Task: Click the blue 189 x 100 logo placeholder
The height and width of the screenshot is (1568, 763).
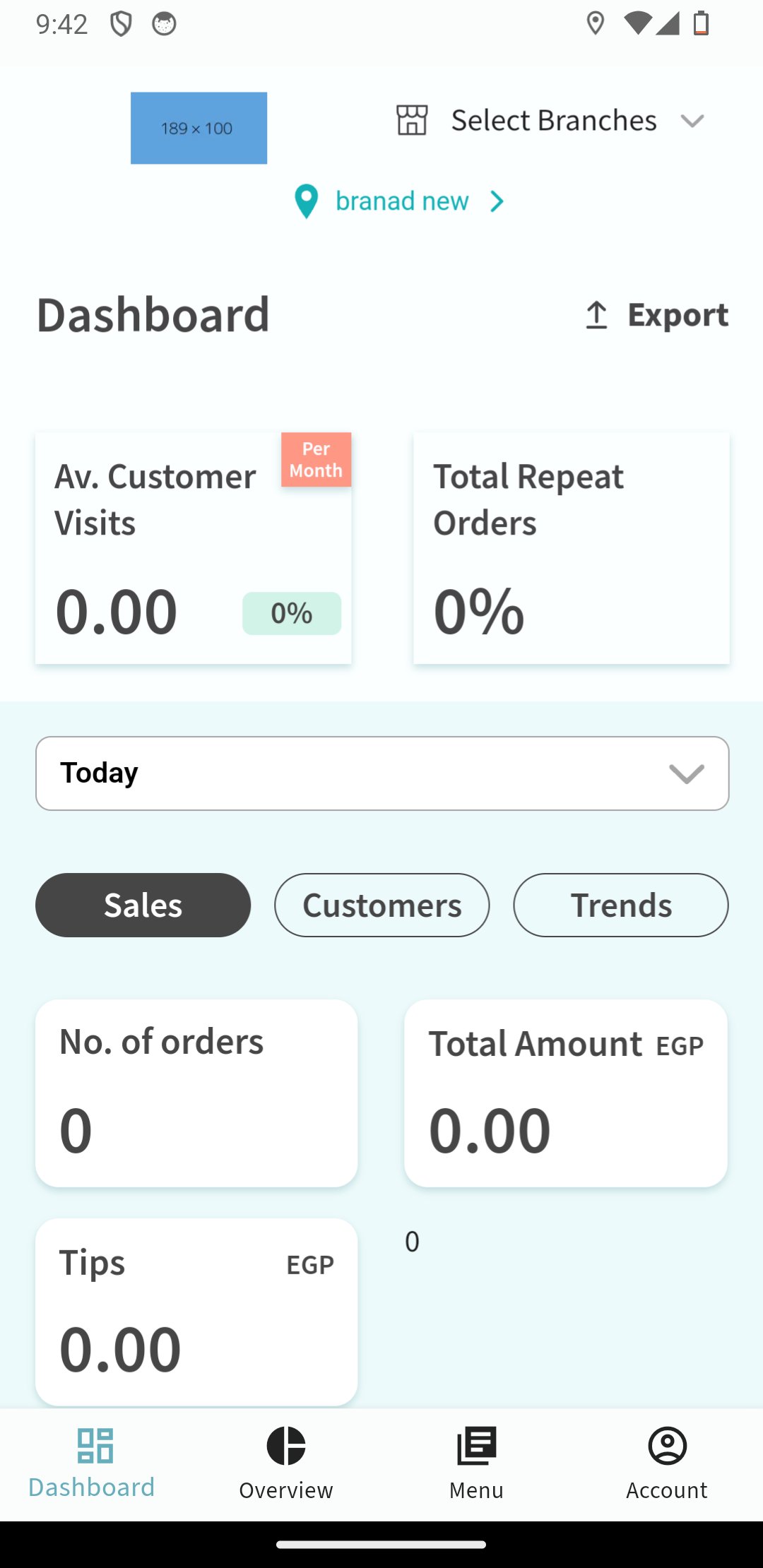Action: click(x=199, y=128)
